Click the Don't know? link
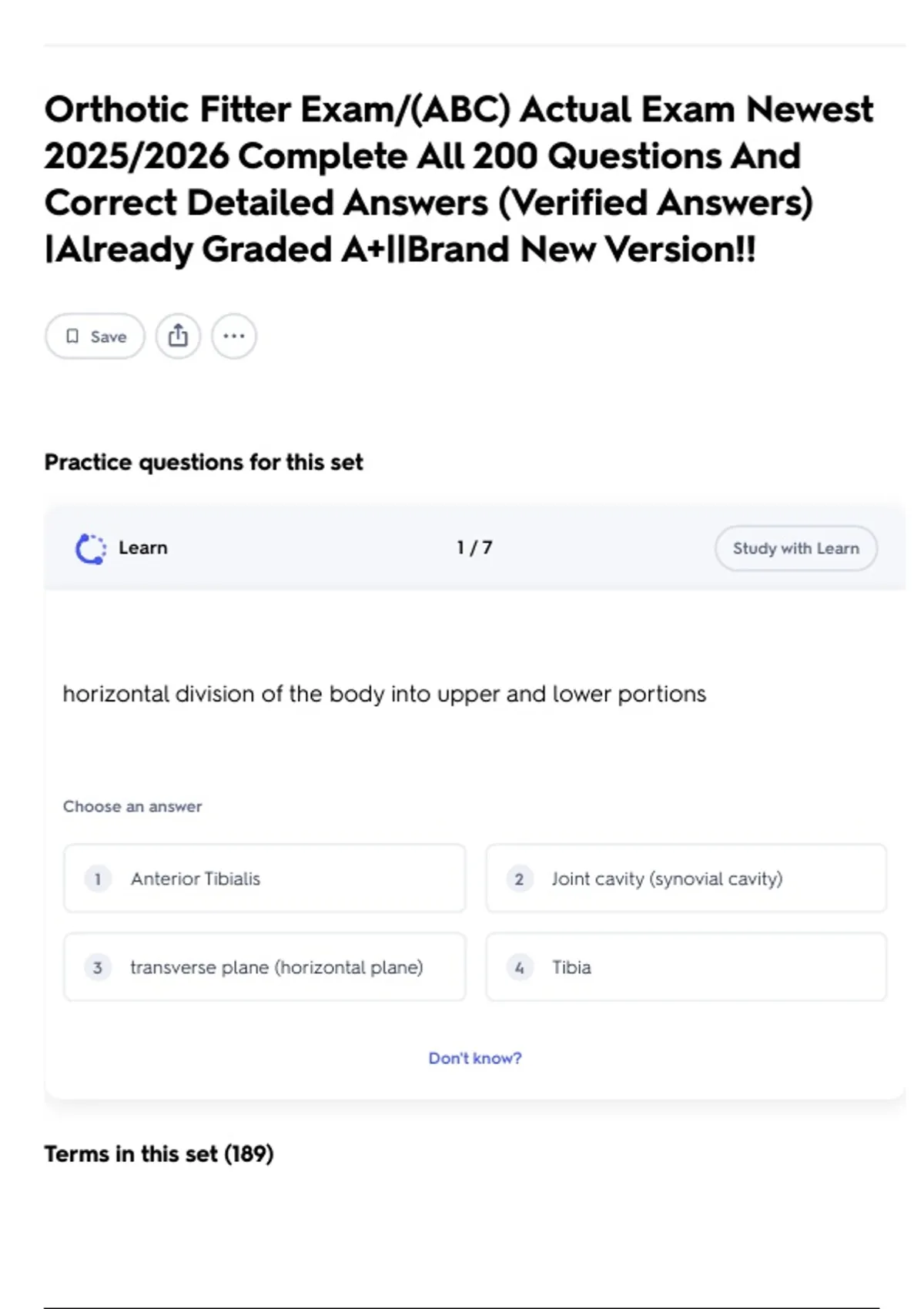924x1309 pixels. coord(475,1059)
